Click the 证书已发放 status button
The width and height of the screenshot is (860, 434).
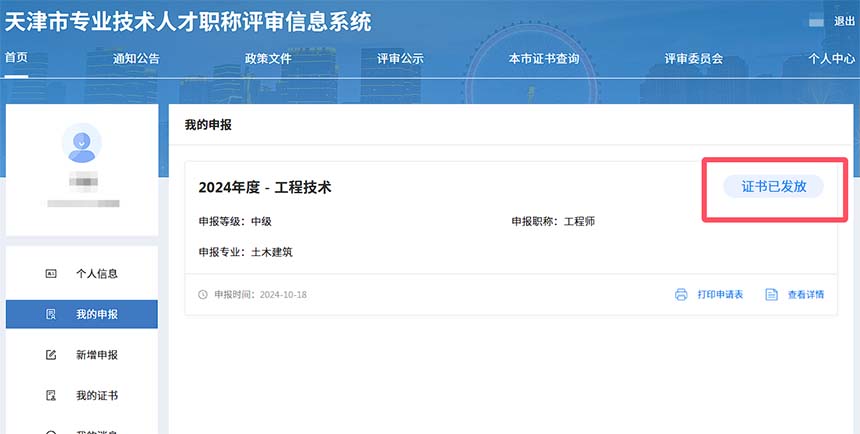pyautogui.click(x=773, y=187)
